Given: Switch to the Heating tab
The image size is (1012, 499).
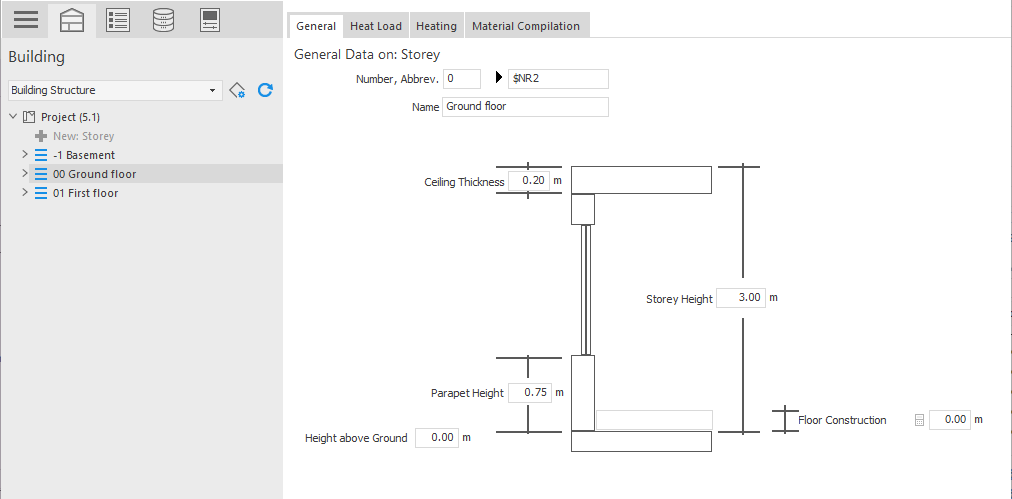Looking at the screenshot, I should (436, 26).
